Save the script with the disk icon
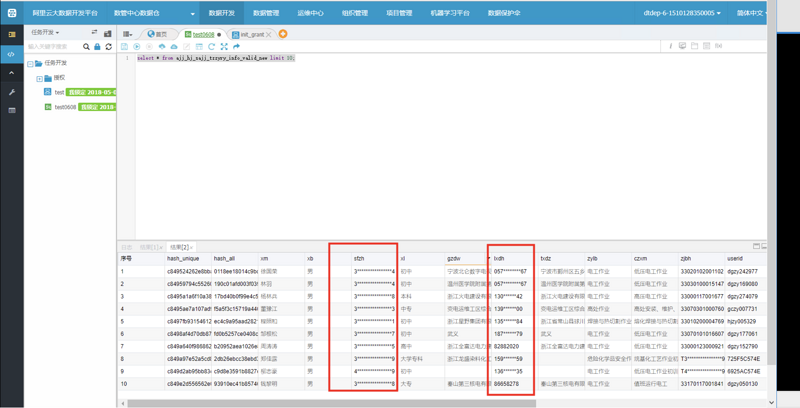 coord(124,46)
